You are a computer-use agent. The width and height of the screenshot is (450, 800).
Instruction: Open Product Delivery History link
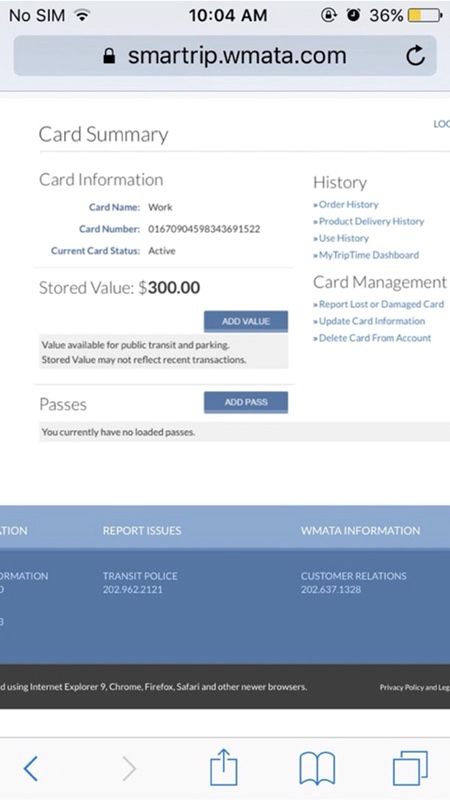click(369, 221)
